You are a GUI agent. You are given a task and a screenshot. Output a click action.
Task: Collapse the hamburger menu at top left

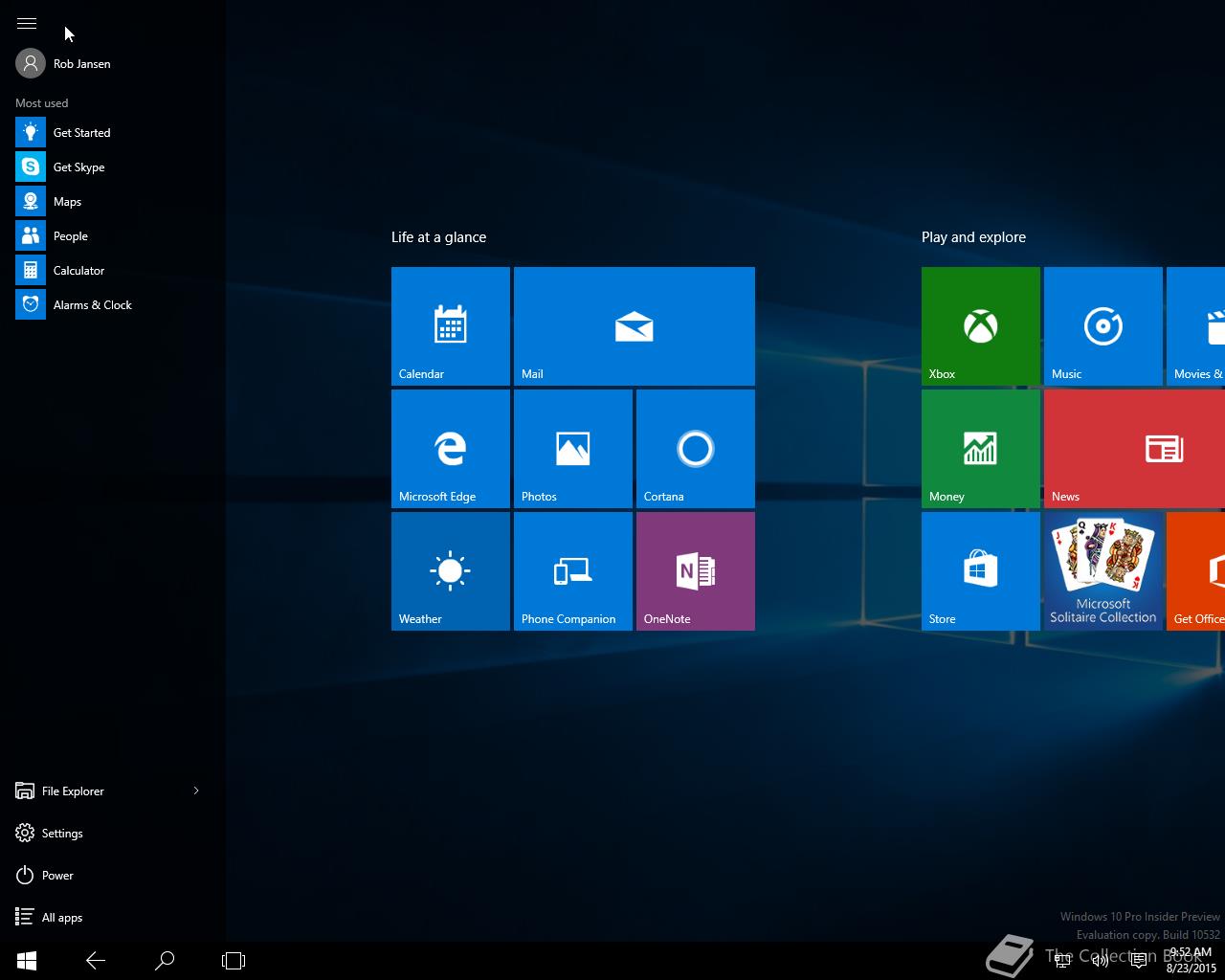27,23
